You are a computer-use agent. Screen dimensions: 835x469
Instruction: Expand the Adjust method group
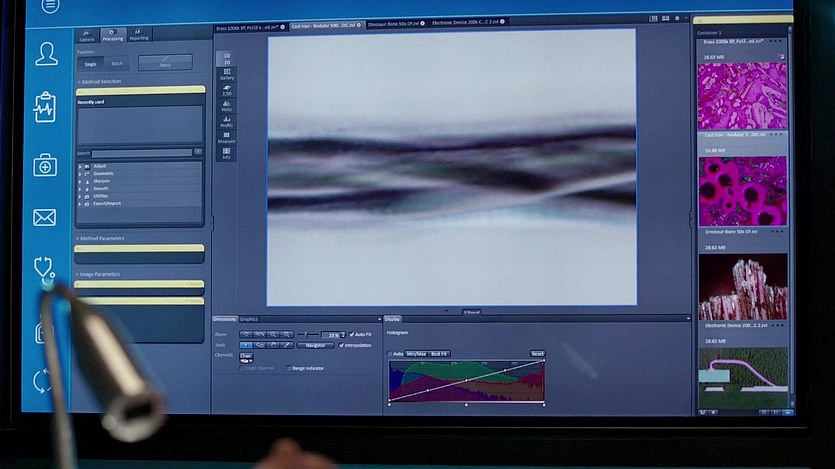point(81,166)
